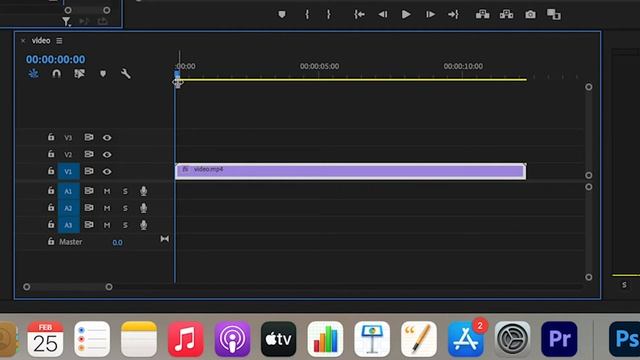Step back one frame

coord(382,15)
